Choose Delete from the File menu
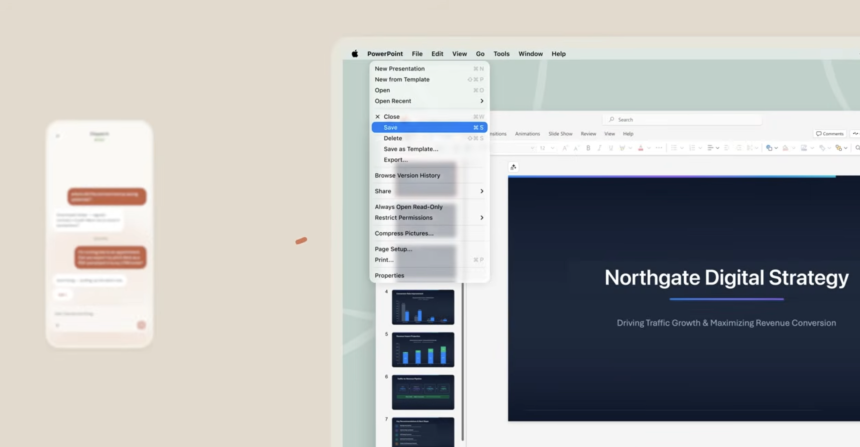The height and width of the screenshot is (447, 860). pos(429,138)
